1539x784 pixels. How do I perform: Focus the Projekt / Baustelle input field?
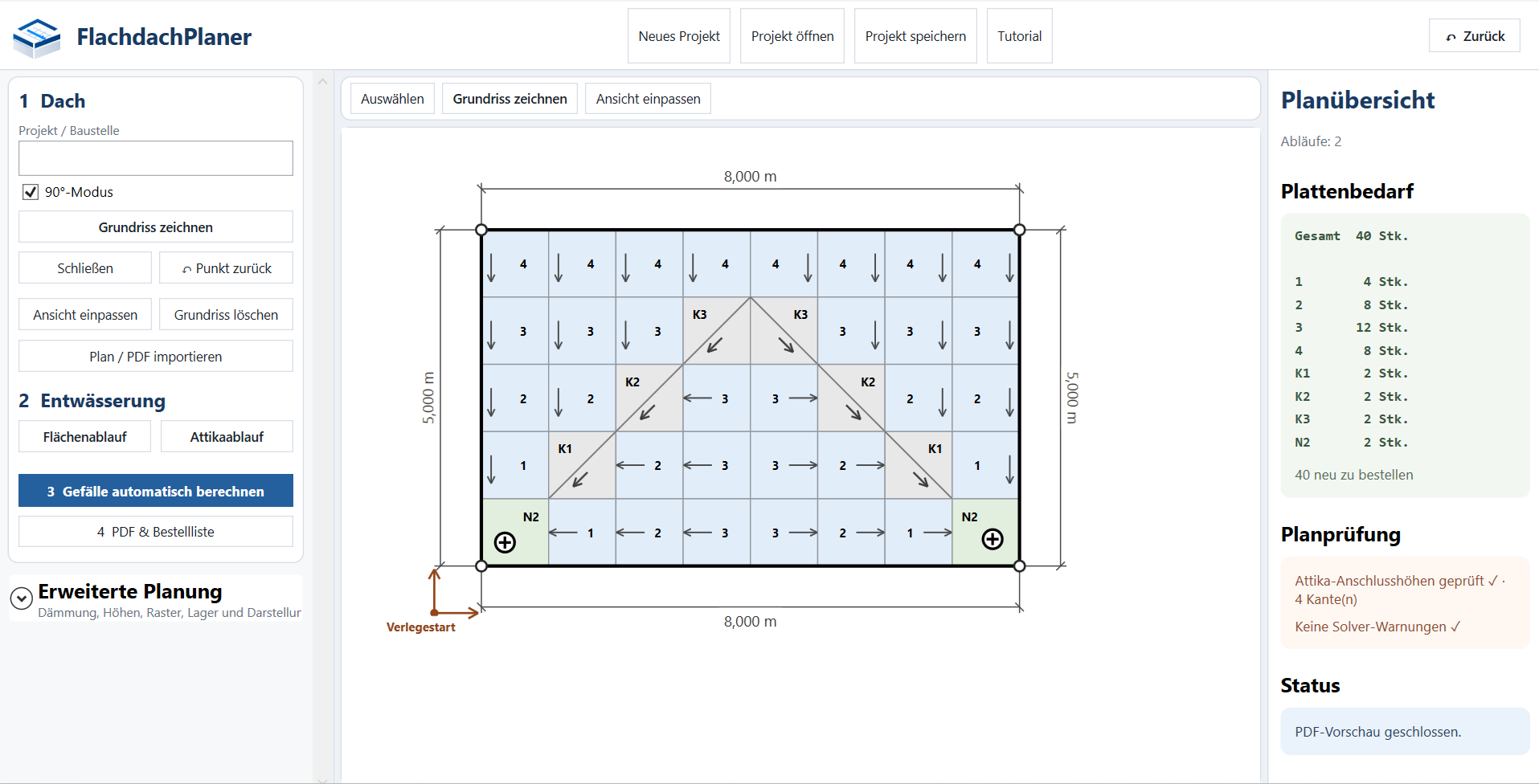point(156,158)
